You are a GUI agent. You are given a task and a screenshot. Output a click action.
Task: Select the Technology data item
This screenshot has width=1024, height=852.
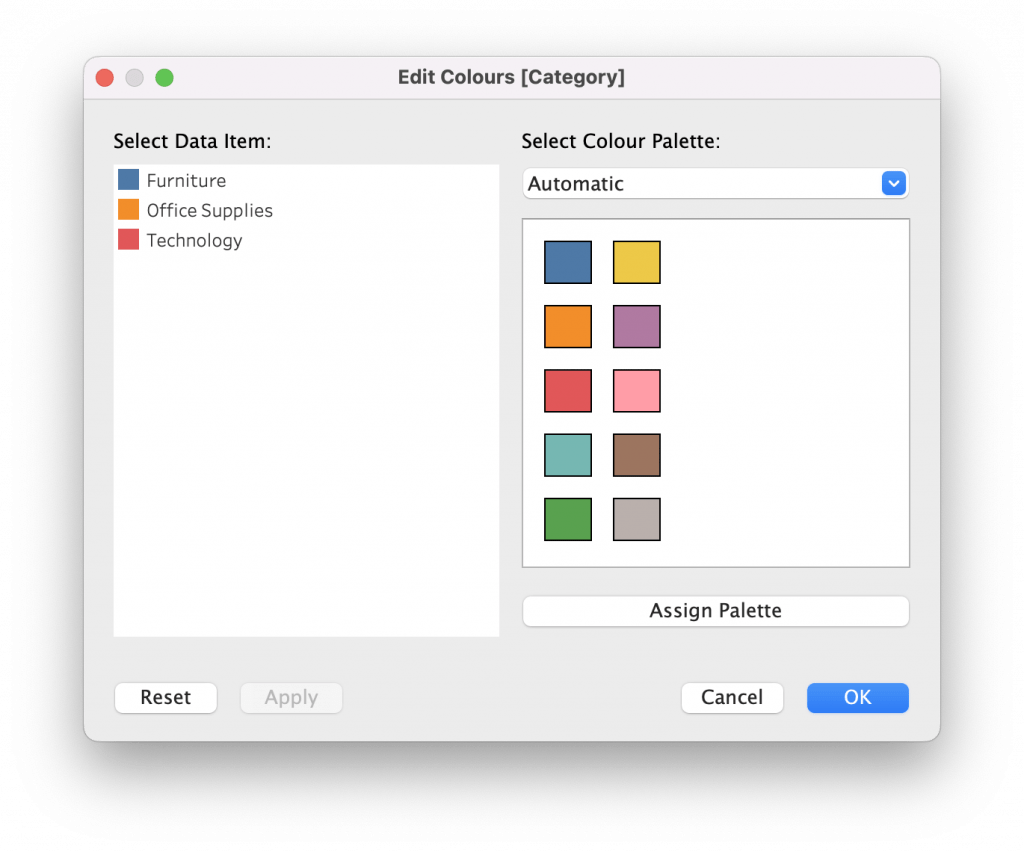[x=194, y=241]
